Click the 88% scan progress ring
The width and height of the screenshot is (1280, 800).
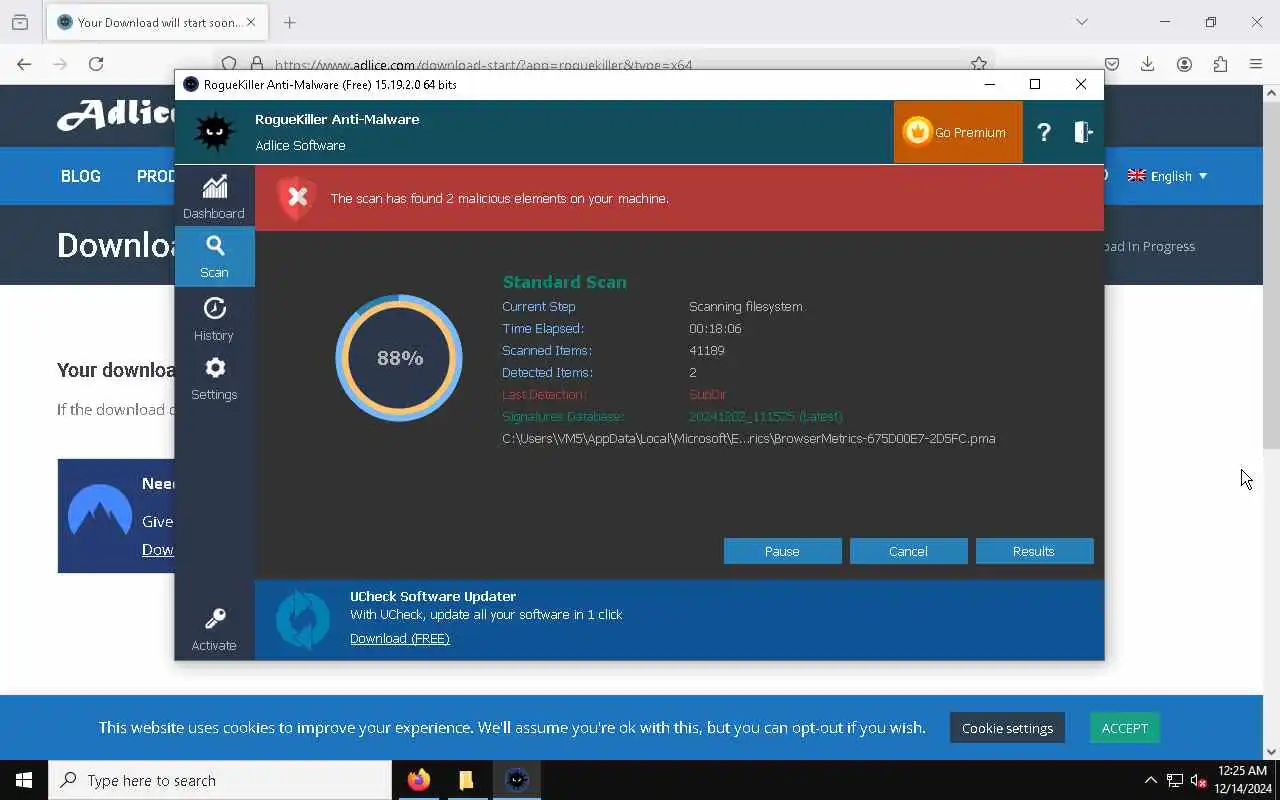pyautogui.click(x=399, y=357)
